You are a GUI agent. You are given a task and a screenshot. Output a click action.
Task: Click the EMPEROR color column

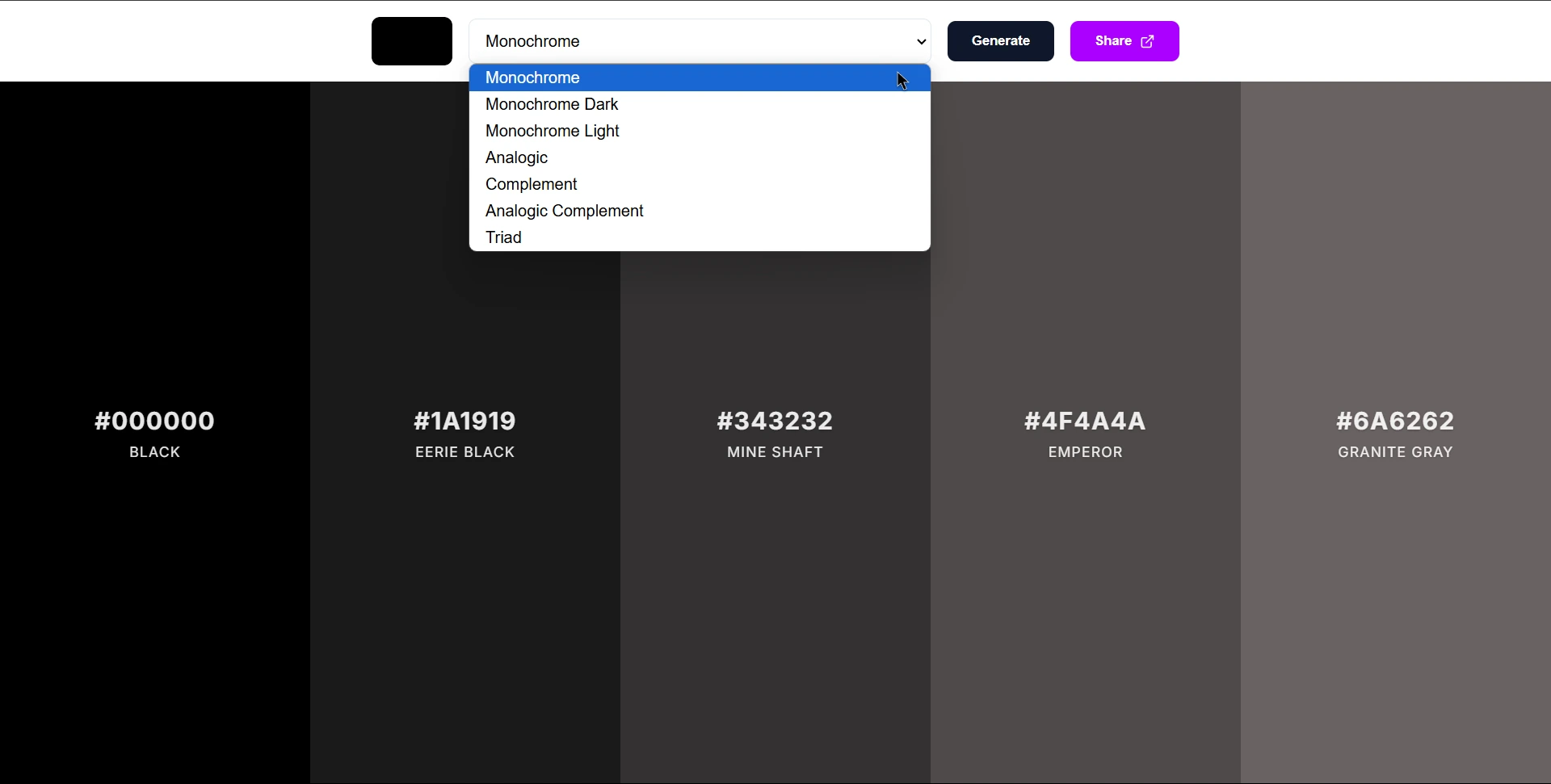pos(1085,606)
